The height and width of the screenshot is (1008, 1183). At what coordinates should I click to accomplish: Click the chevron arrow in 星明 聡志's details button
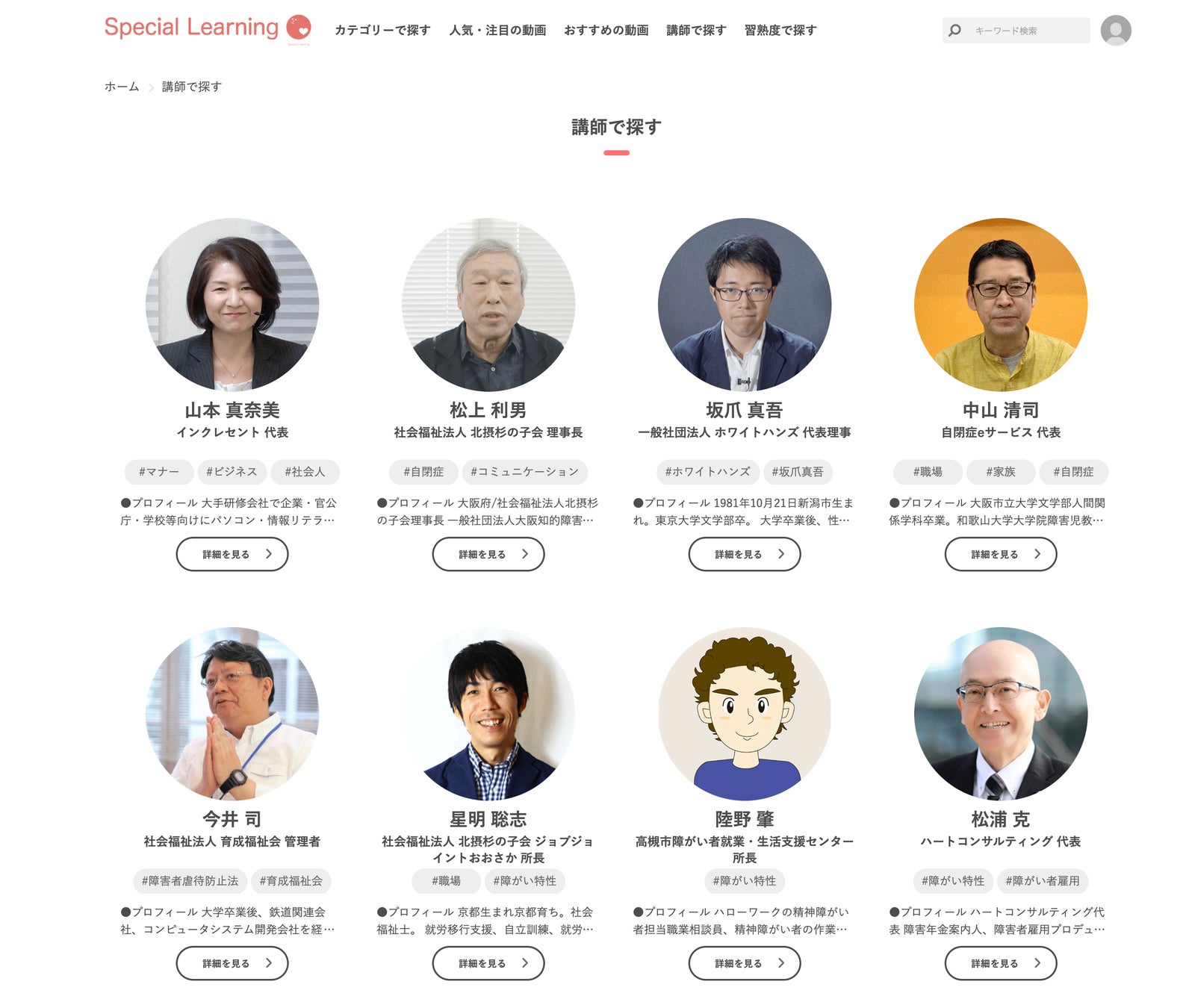click(x=525, y=963)
